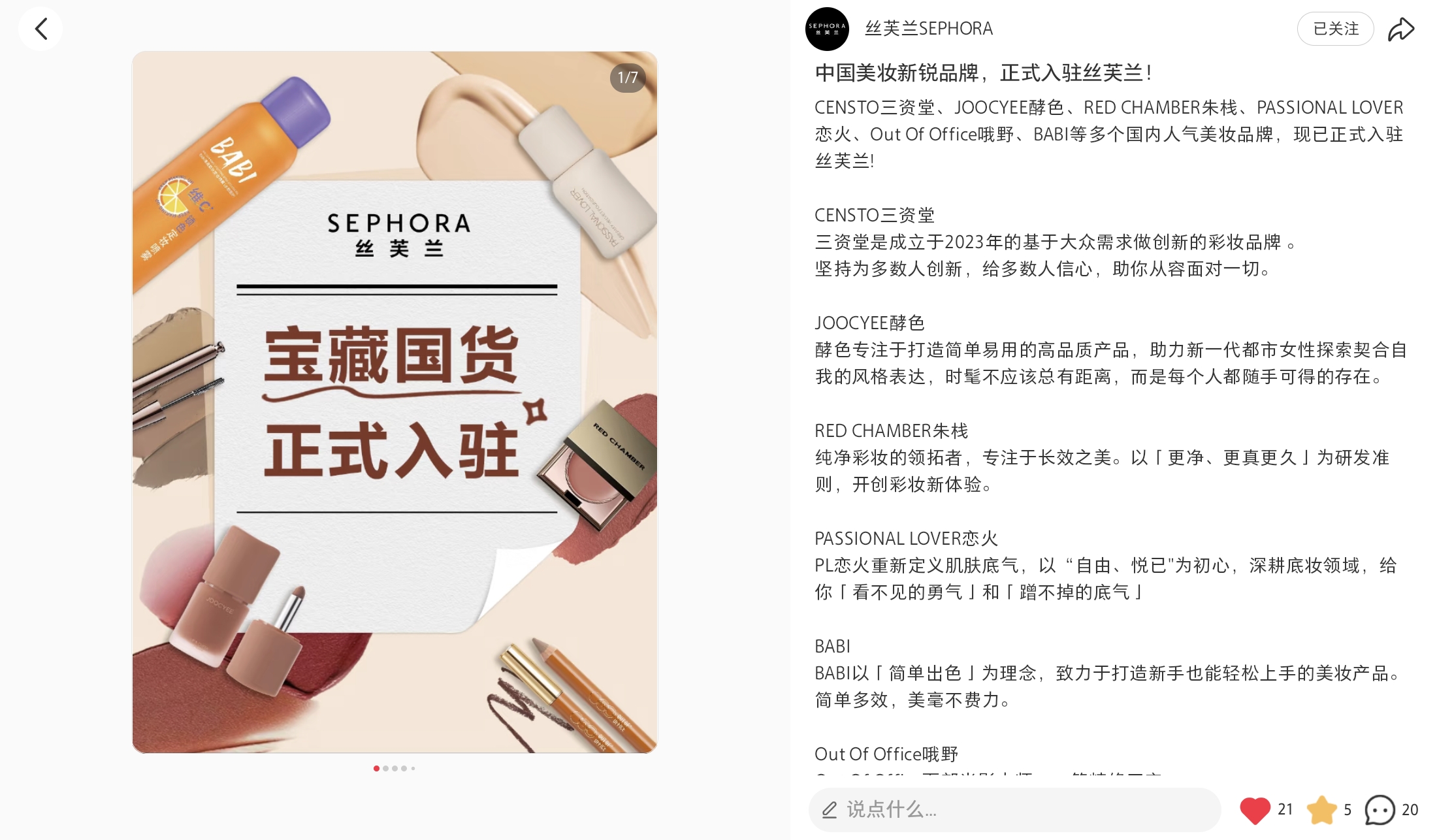Image resolution: width=1437 pixels, height=840 pixels.
Task: Open the 丝芙兰SEPHORA account name
Action: pos(928,29)
